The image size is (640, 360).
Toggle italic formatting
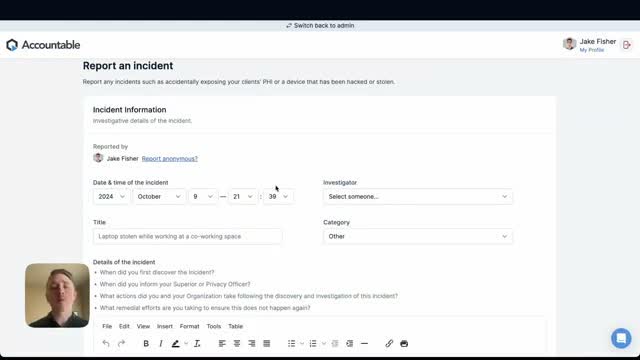(161, 344)
